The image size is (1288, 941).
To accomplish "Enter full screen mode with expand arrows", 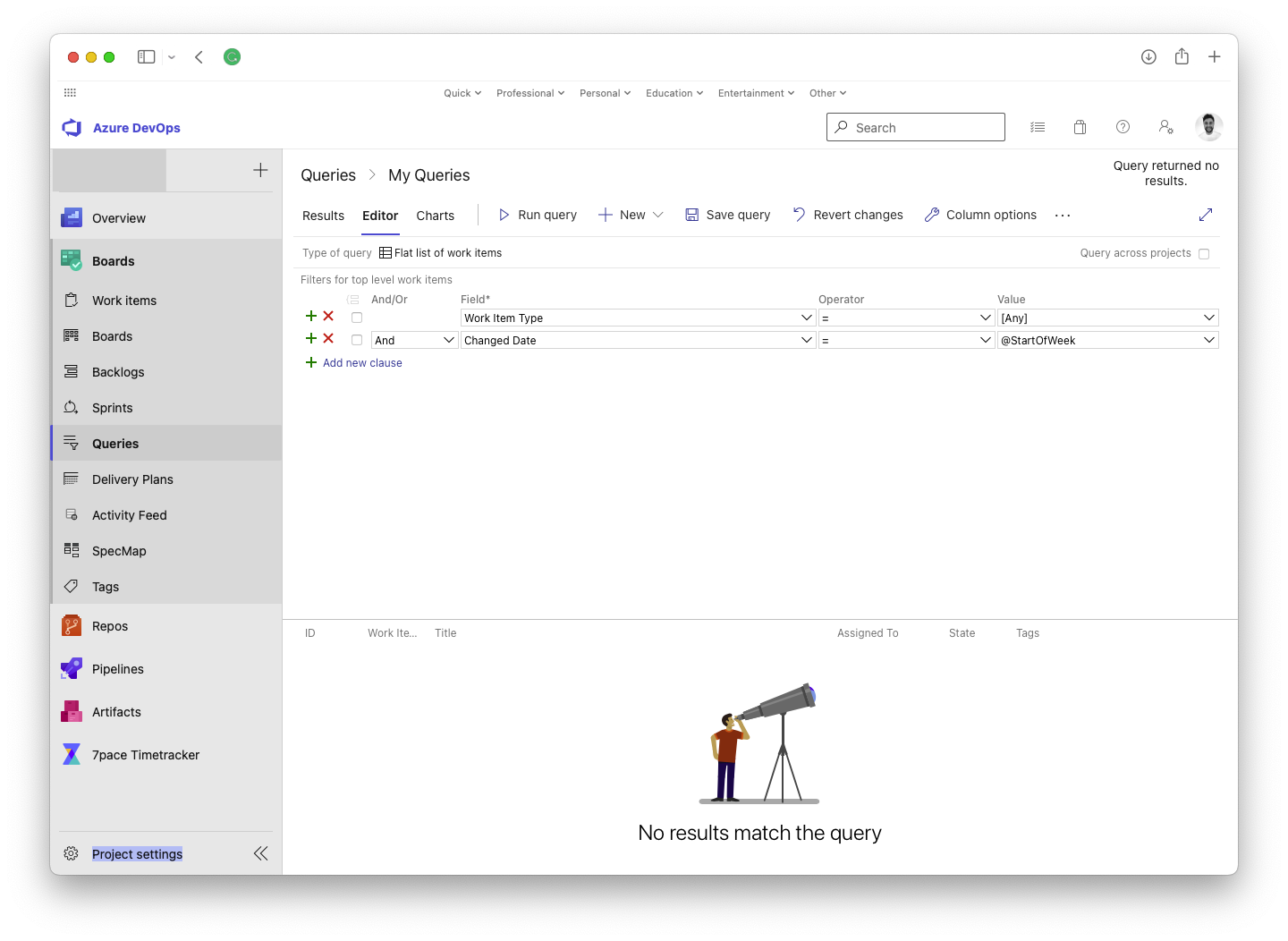I will [1206, 215].
